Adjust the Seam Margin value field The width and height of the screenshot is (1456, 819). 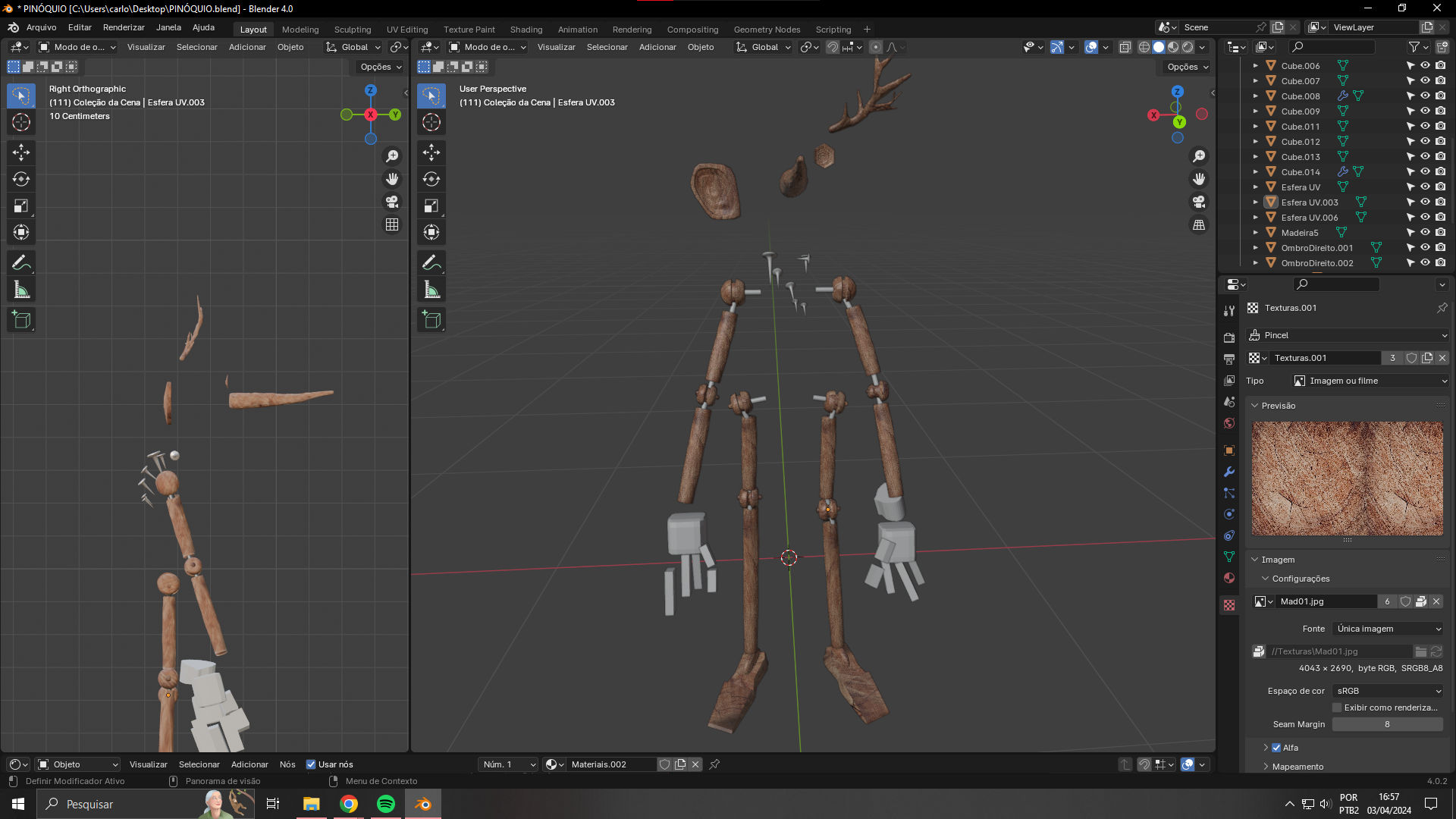pyautogui.click(x=1387, y=724)
